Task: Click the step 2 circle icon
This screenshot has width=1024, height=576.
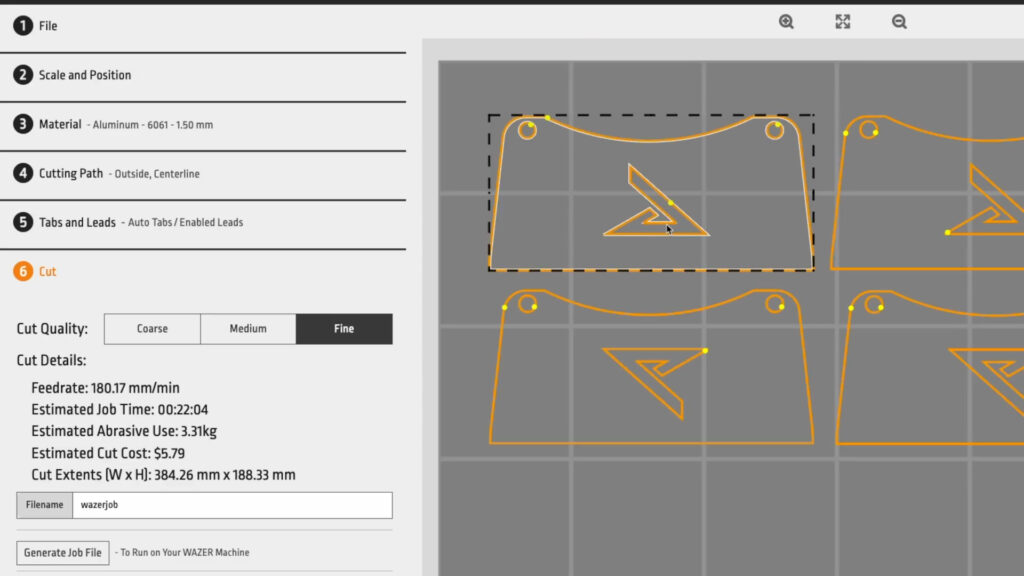Action: (23, 75)
